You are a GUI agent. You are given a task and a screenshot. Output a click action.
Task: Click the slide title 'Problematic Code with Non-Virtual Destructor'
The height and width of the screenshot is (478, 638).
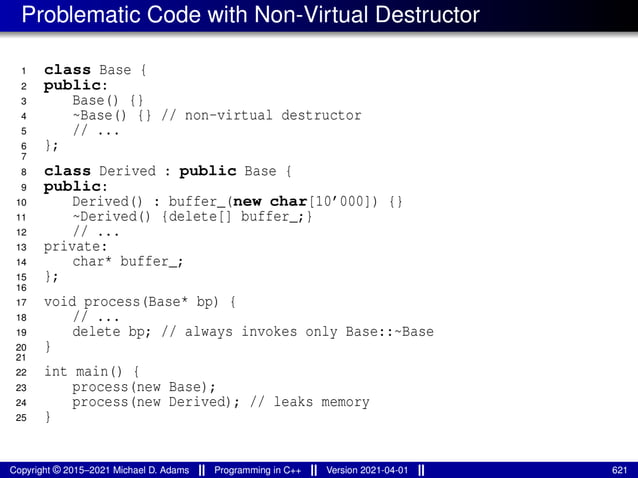(x=251, y=15)
